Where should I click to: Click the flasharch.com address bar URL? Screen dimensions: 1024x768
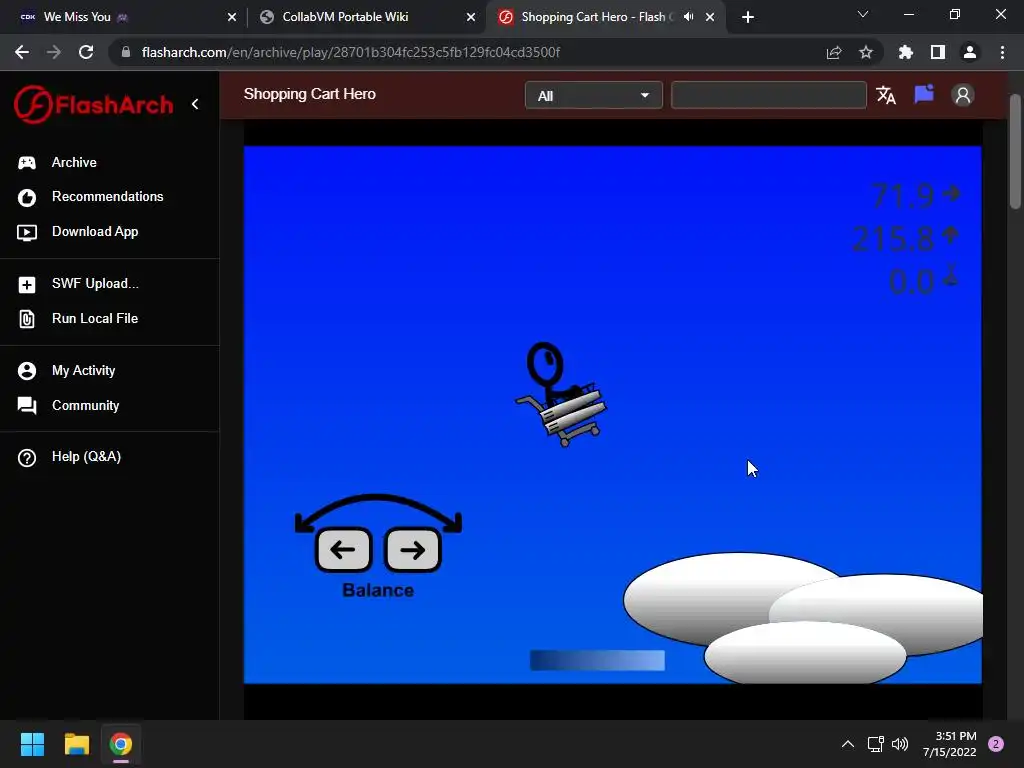[351, 52]
